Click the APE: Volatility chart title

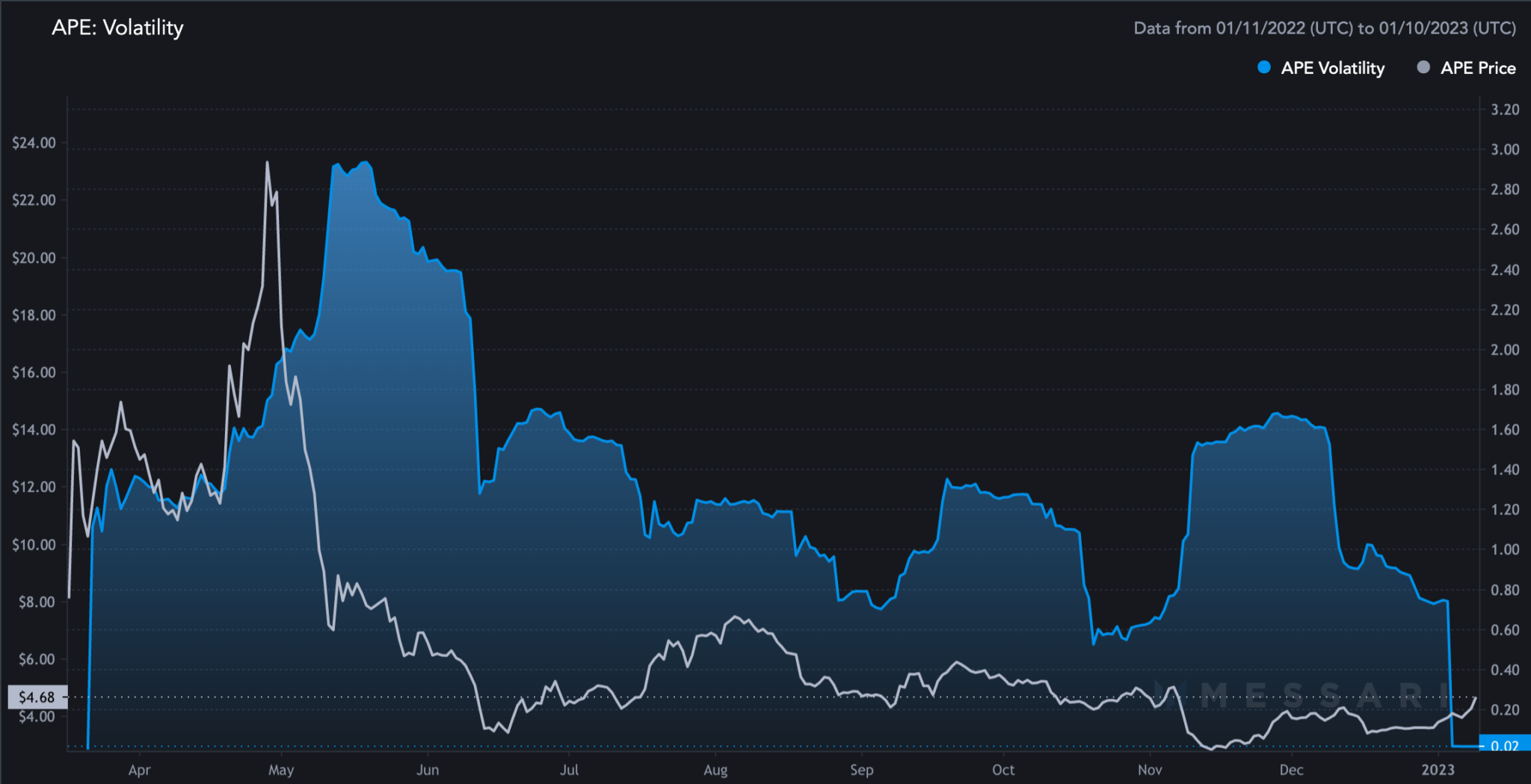[x=117, y=28]
